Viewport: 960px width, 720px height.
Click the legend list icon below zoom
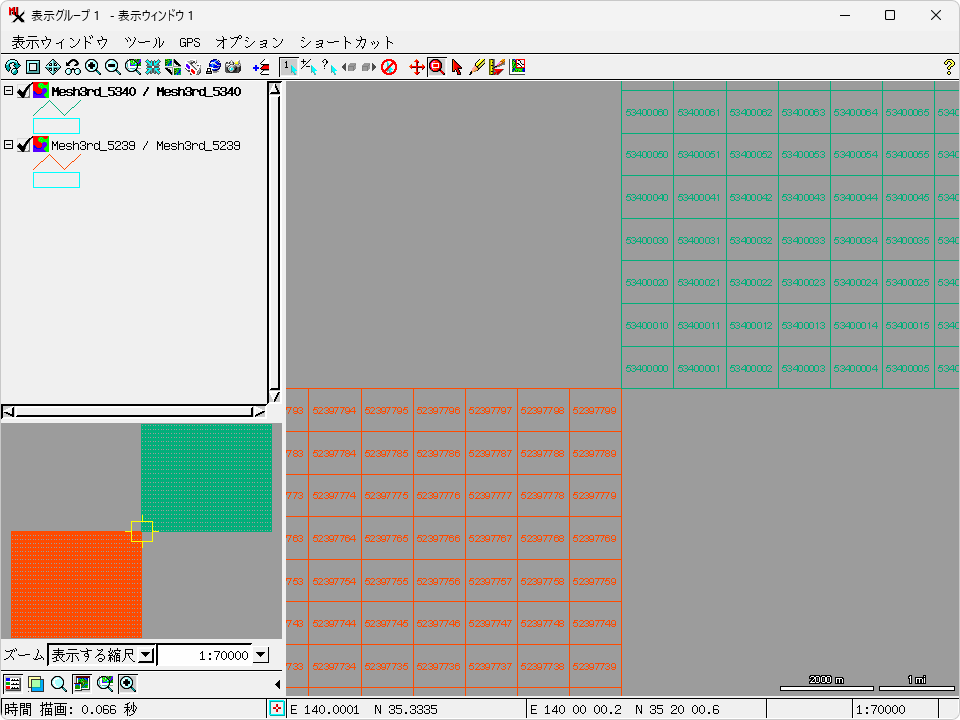pyautogui.click(x=12, y=684)
